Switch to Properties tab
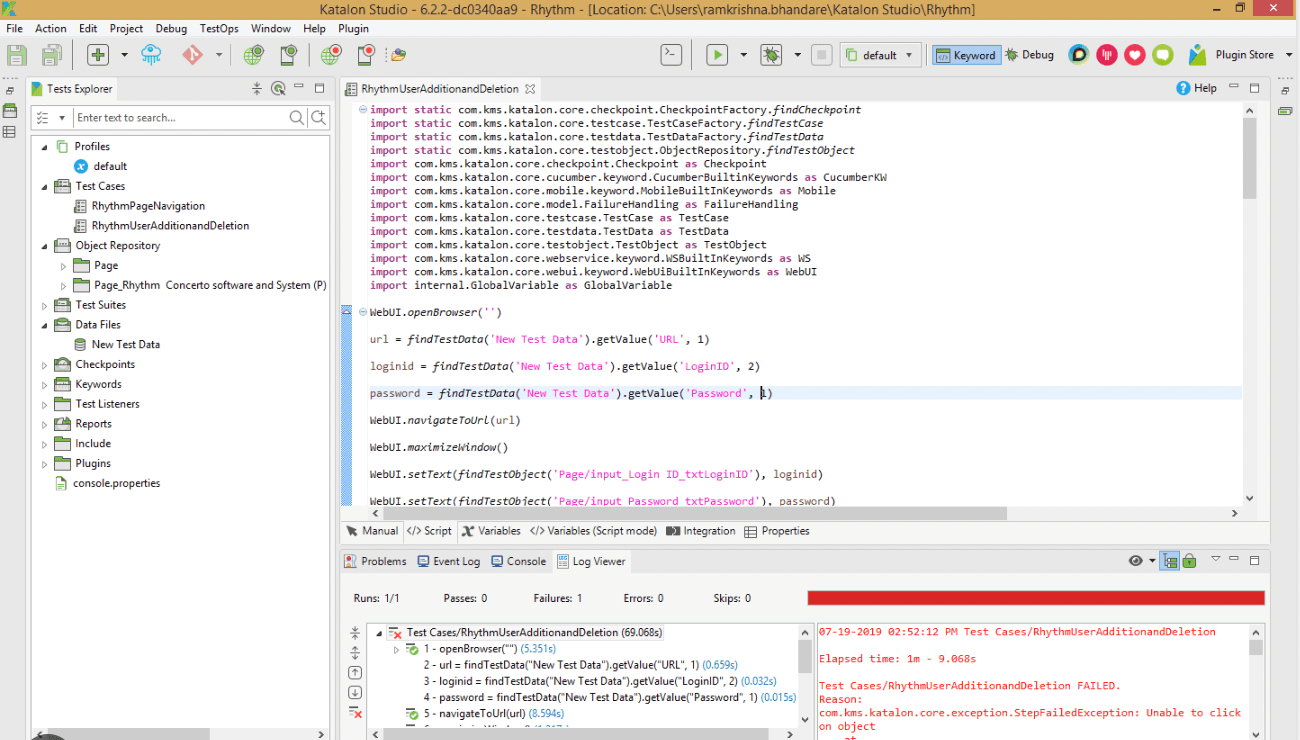This screenshot has height=740, width=1300. (x=777, y=531)
